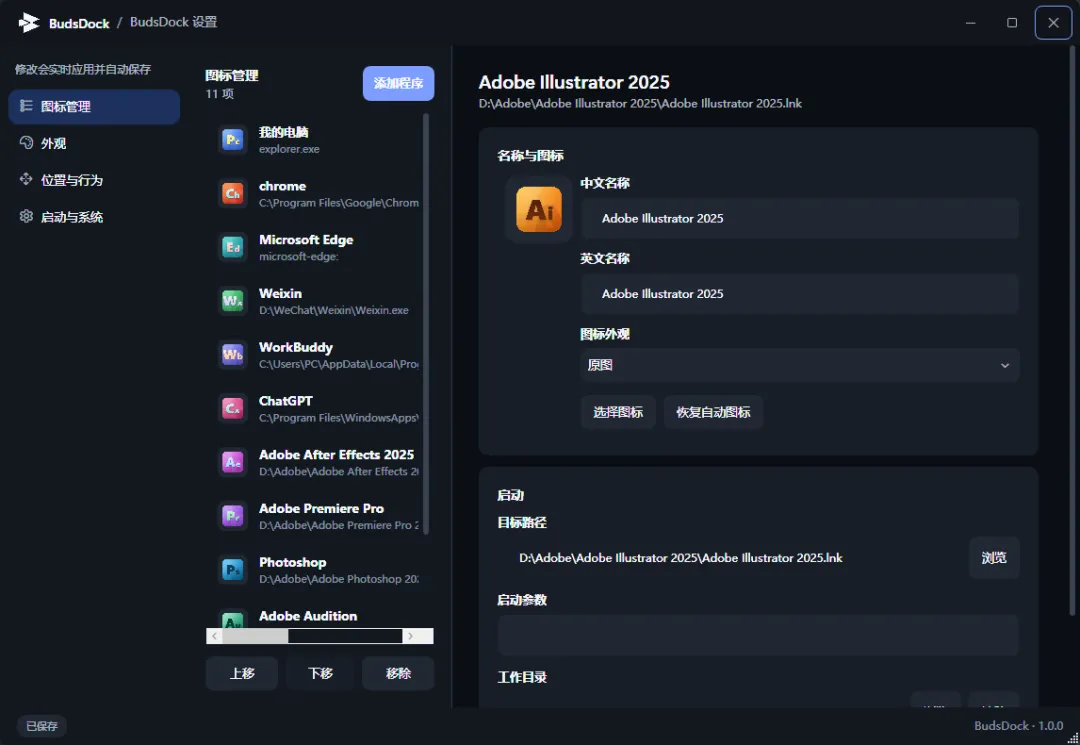Select the chrome Ch icon
The width and height of the screenshot is (1080, 745).
pos(233,193)
